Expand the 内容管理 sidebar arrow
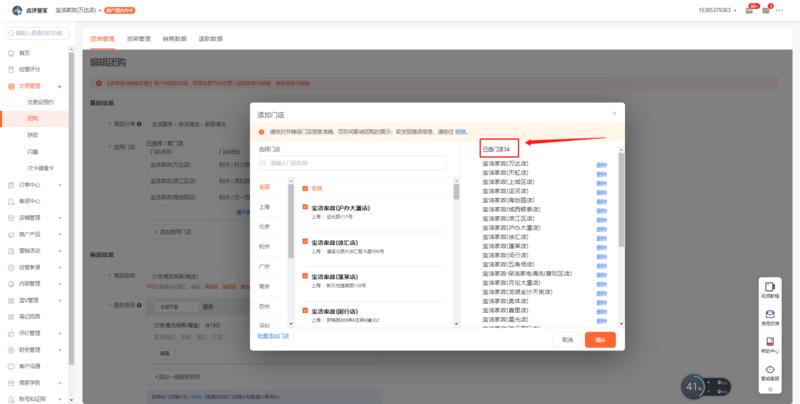The image size is (800, 404). [60, 284]
